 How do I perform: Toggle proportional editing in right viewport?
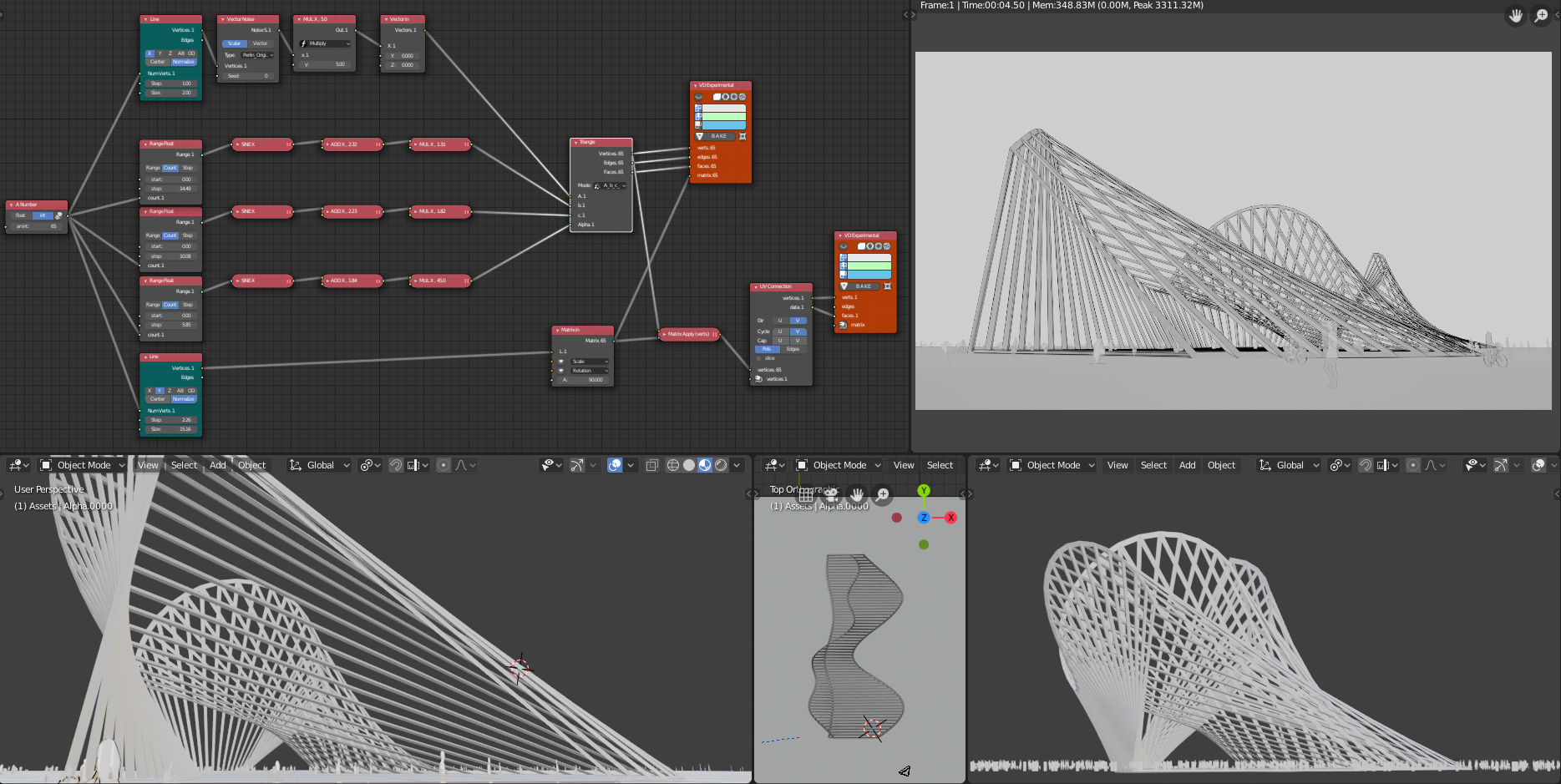click(x=1413, y=465)
